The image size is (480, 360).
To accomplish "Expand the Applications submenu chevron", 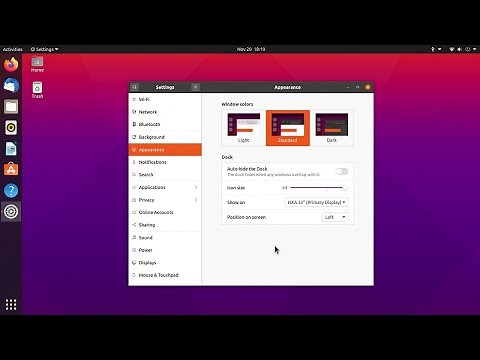I will [196, 187].
